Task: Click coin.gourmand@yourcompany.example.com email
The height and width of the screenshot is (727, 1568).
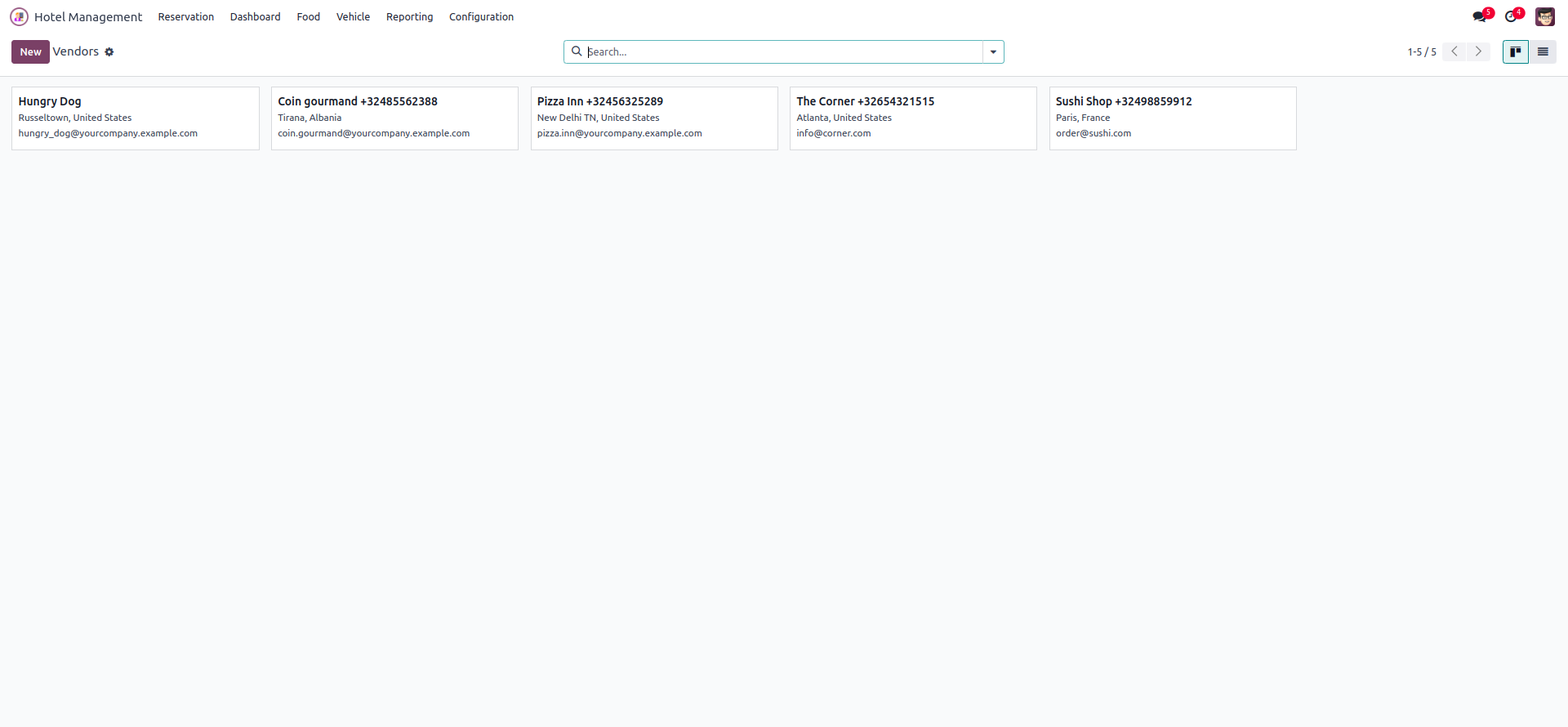Action: tap(374, 133)
